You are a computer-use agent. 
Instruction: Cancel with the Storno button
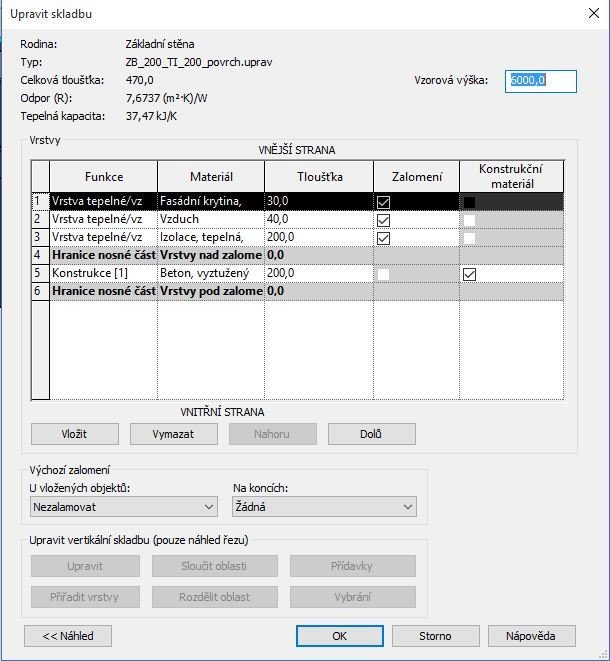coord(435,636)
